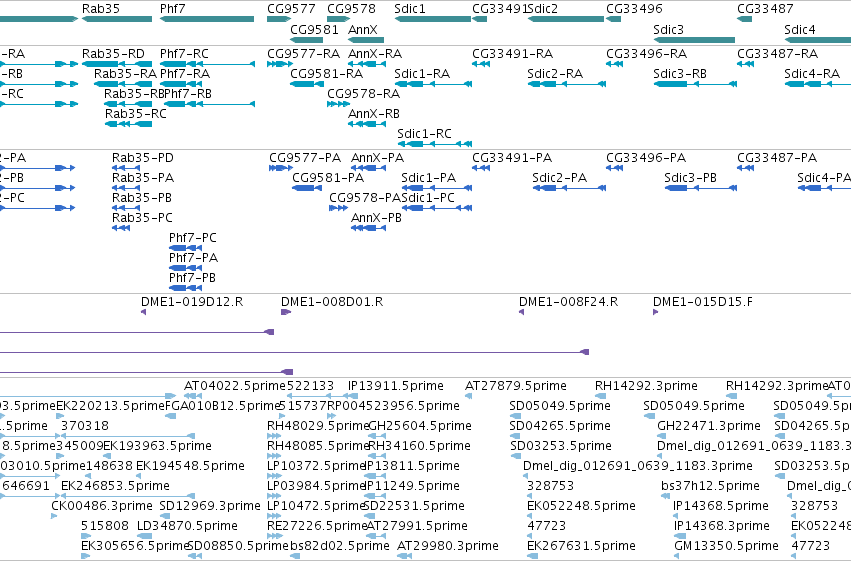This screenshot has height=561, width=851.
Task: Open the Sdic2-RA transcript label
Action: tap(555, 74)
